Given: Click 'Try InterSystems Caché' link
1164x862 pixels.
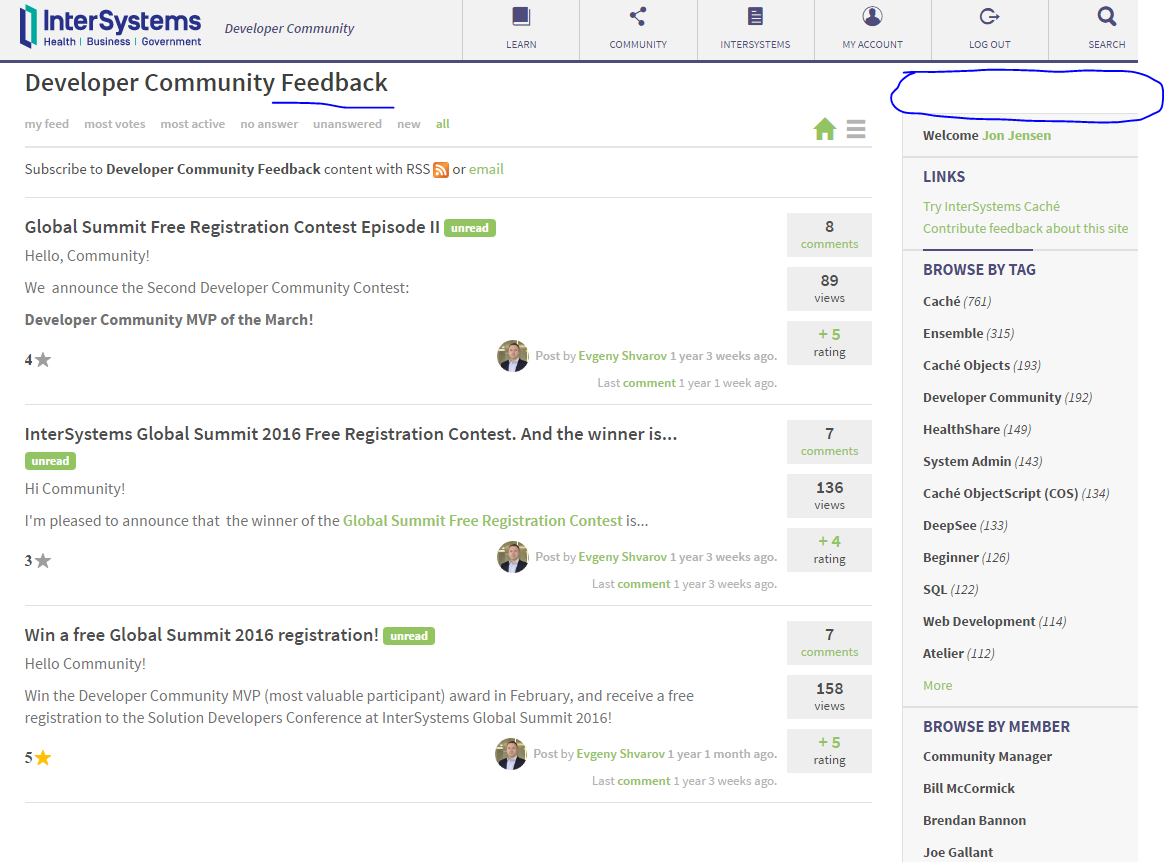Looking at the screenshot, I should pos(991,206).
